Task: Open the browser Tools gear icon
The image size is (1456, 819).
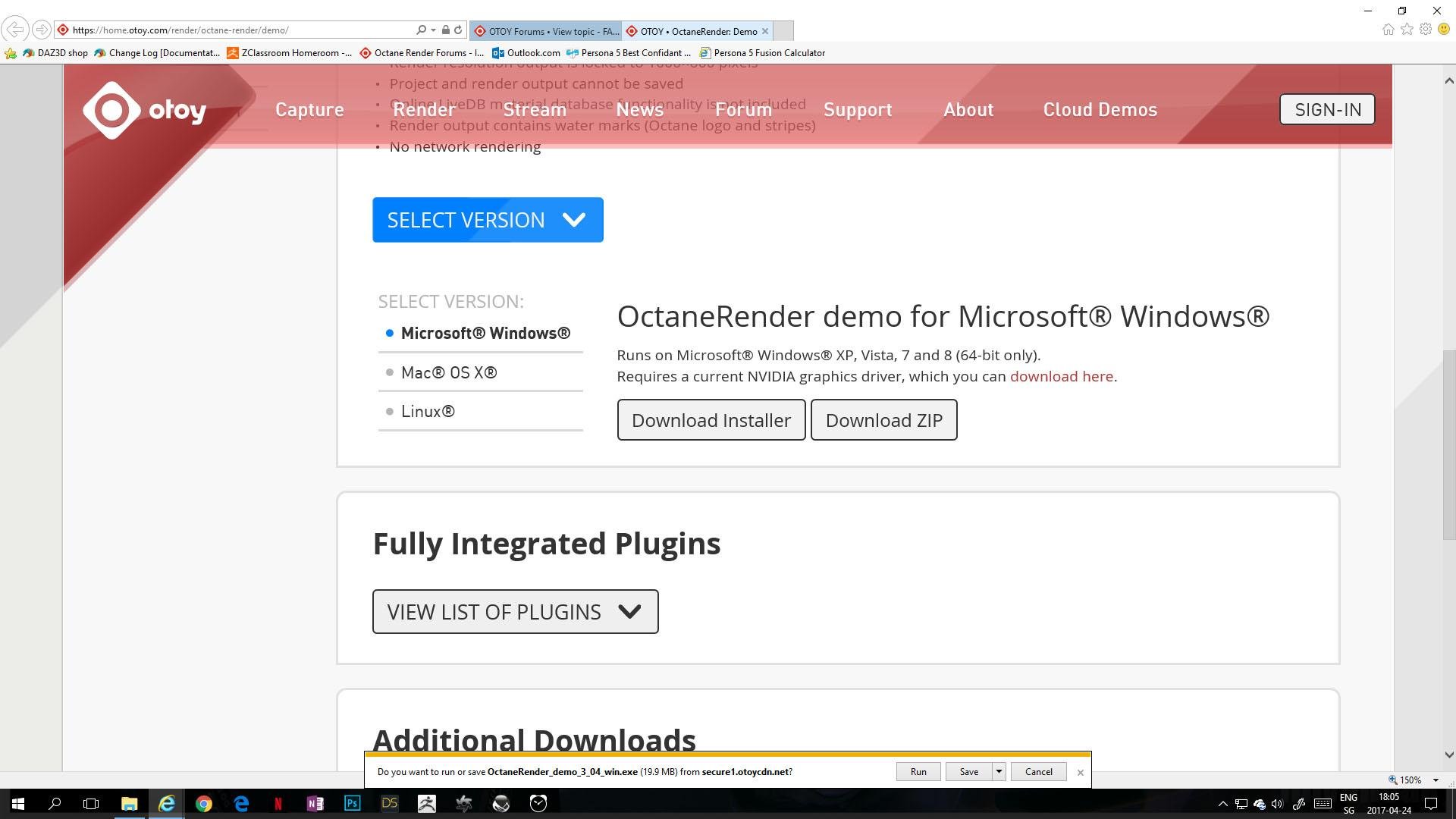Action: [1426, 30]
